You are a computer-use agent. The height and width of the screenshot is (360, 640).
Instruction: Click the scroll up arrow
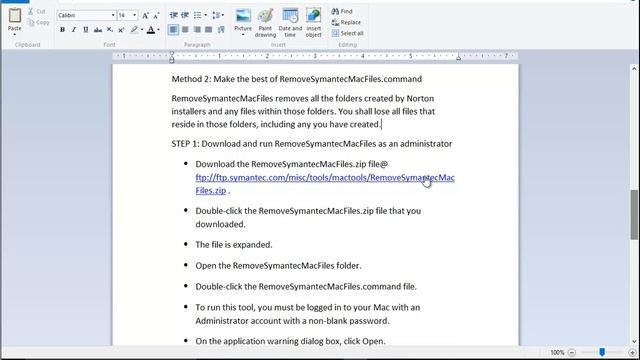[634, 69]
